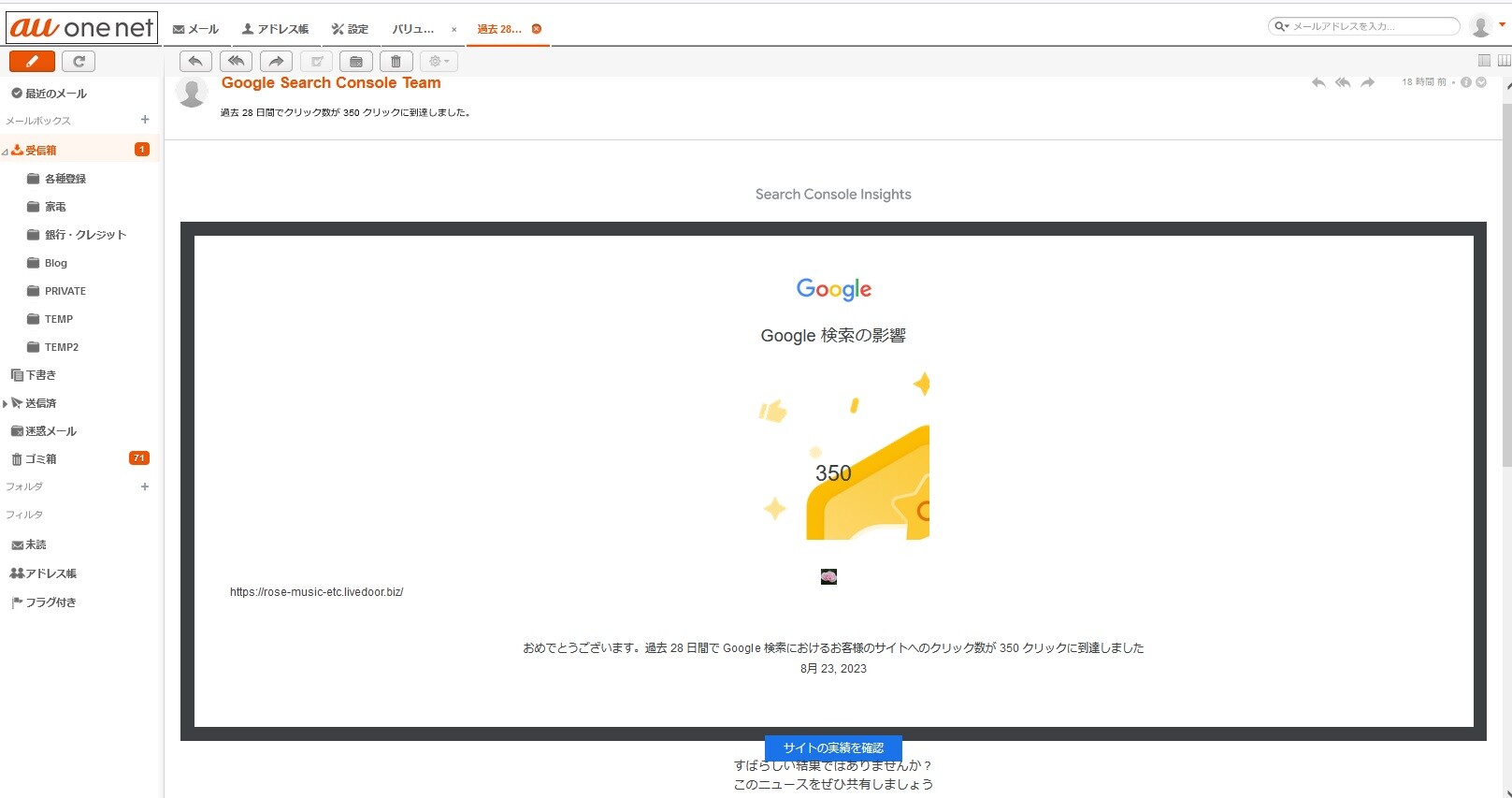
Task: Mark as spam using the toolbar icon
Action: point(356,62)
